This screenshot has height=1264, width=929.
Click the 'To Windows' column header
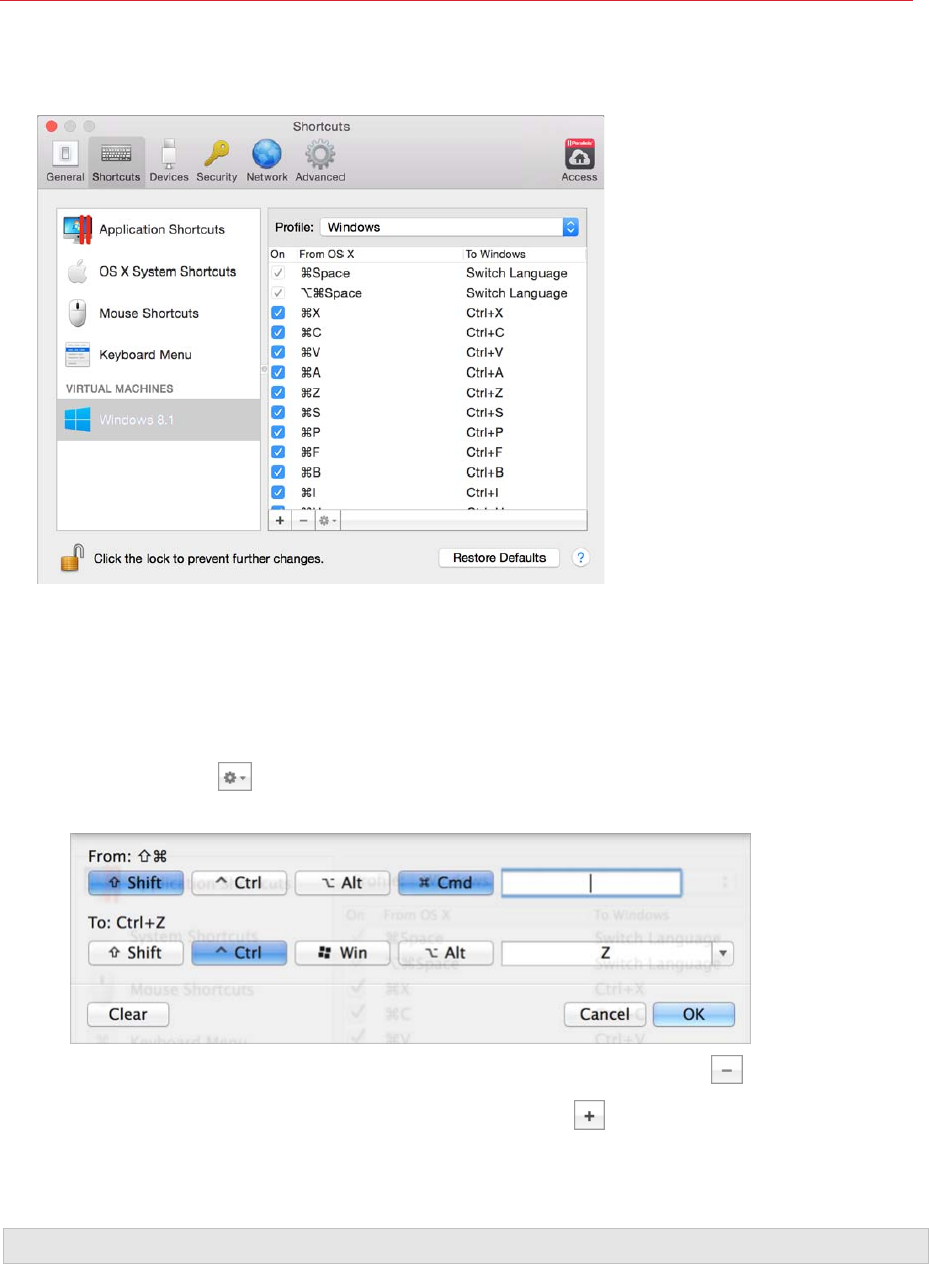(x=495, y=254)
